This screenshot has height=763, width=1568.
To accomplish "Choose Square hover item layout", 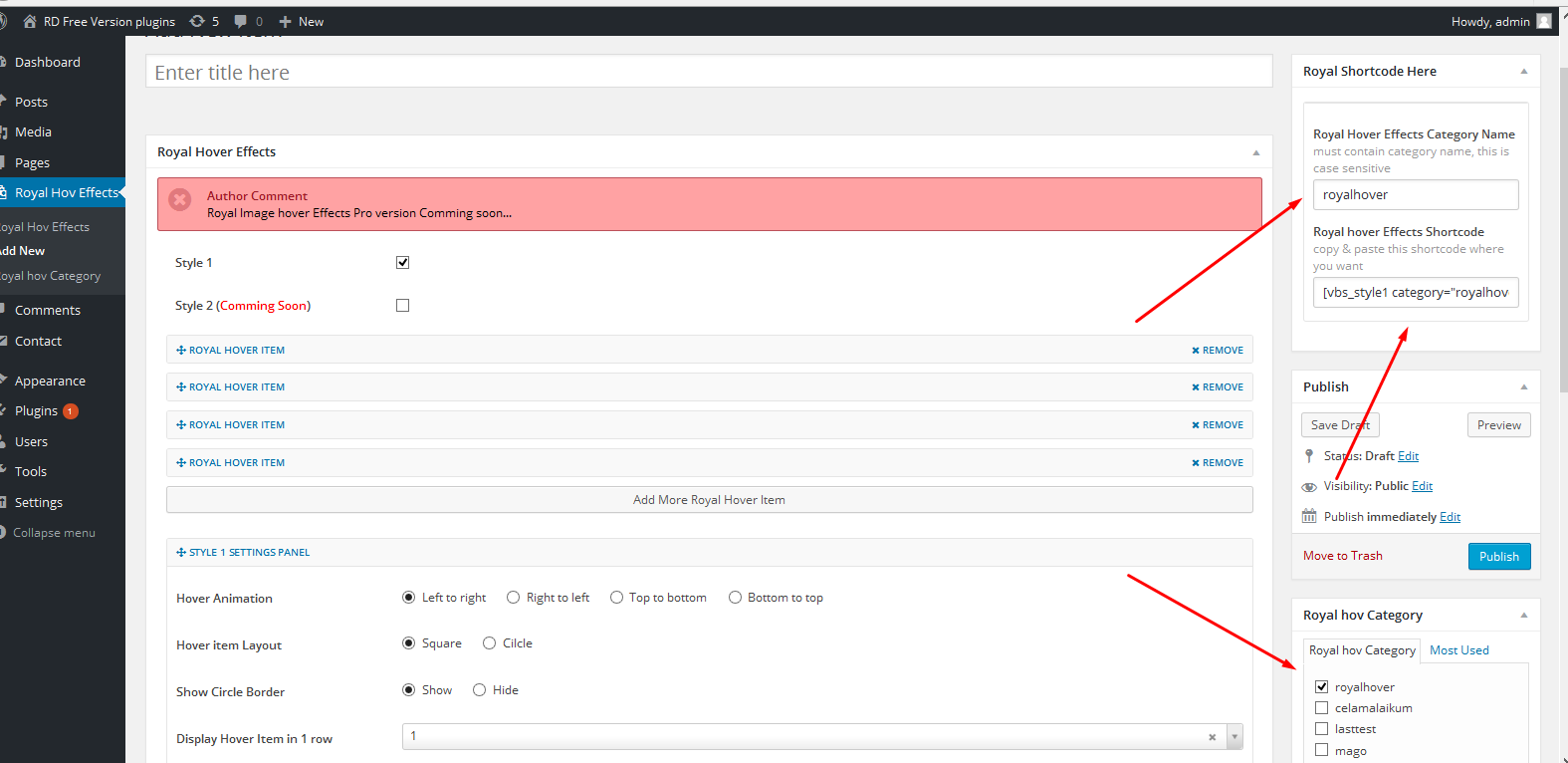I will [408, 643].
